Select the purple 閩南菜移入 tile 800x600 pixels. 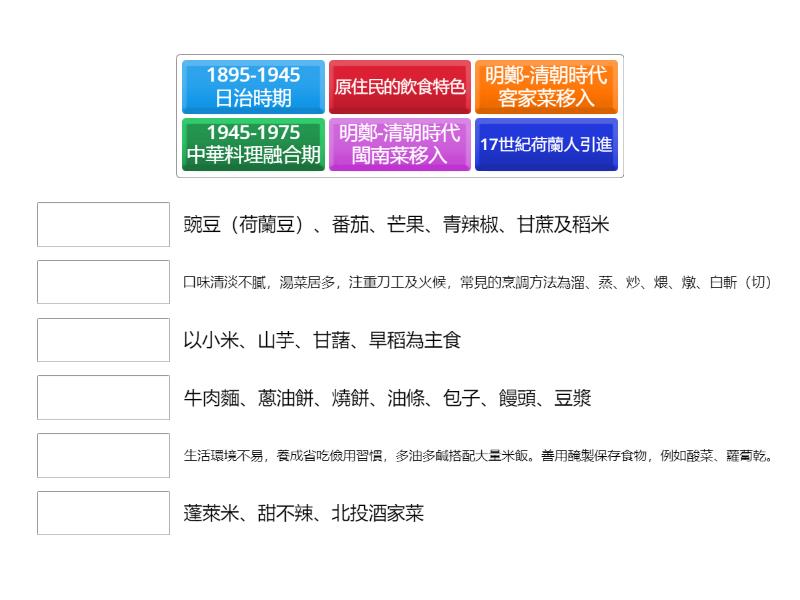[x=400, y=145]
